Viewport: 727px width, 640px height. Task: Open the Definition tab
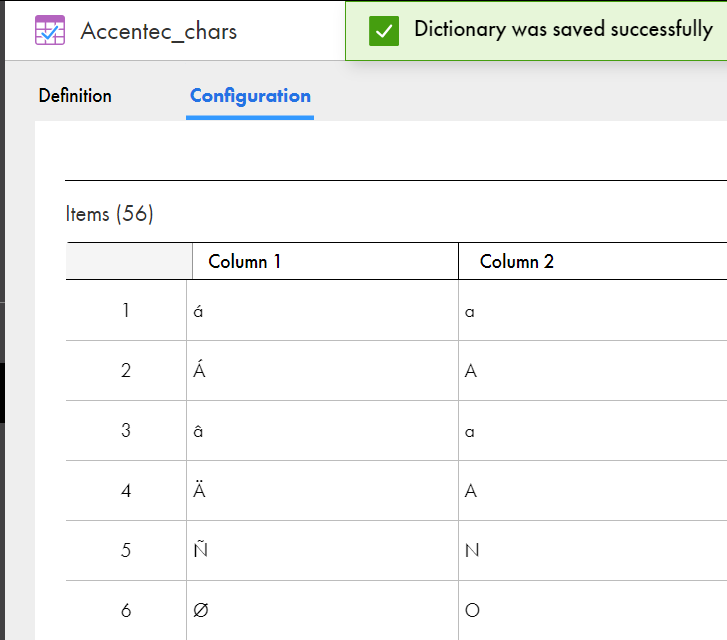coord(75,96)
